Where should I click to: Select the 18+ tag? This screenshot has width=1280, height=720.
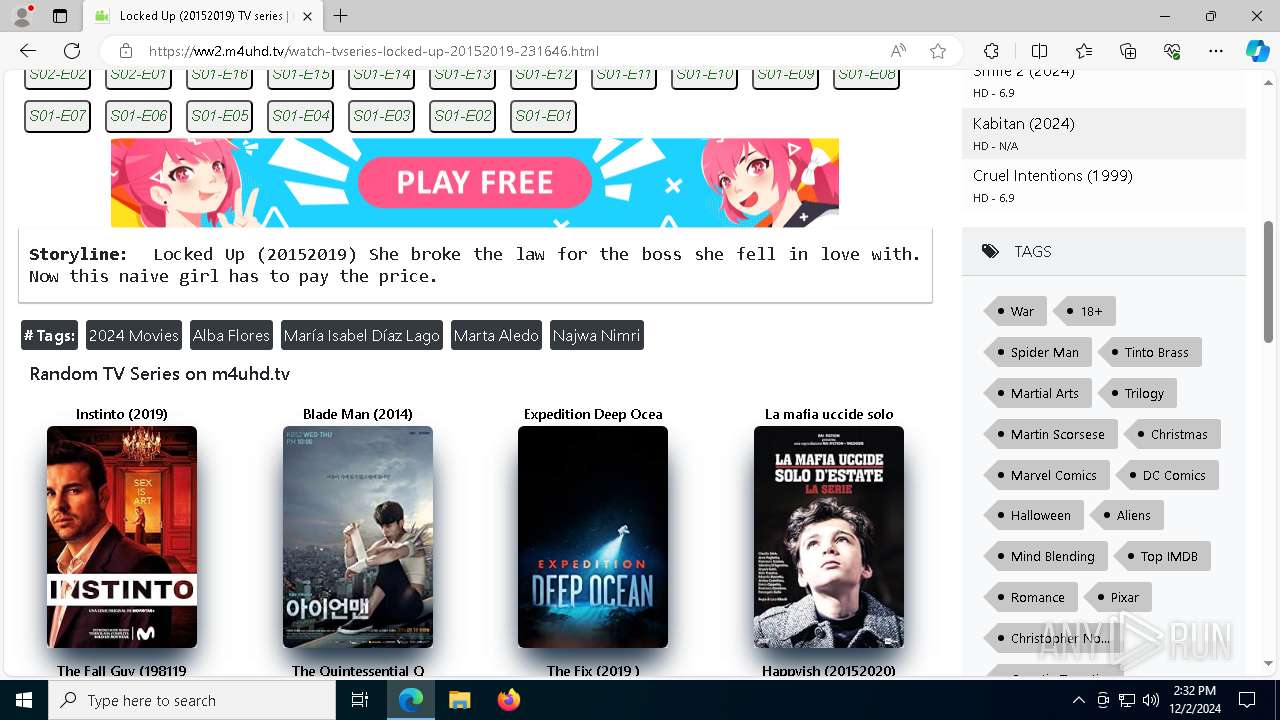click(1085, 311)
